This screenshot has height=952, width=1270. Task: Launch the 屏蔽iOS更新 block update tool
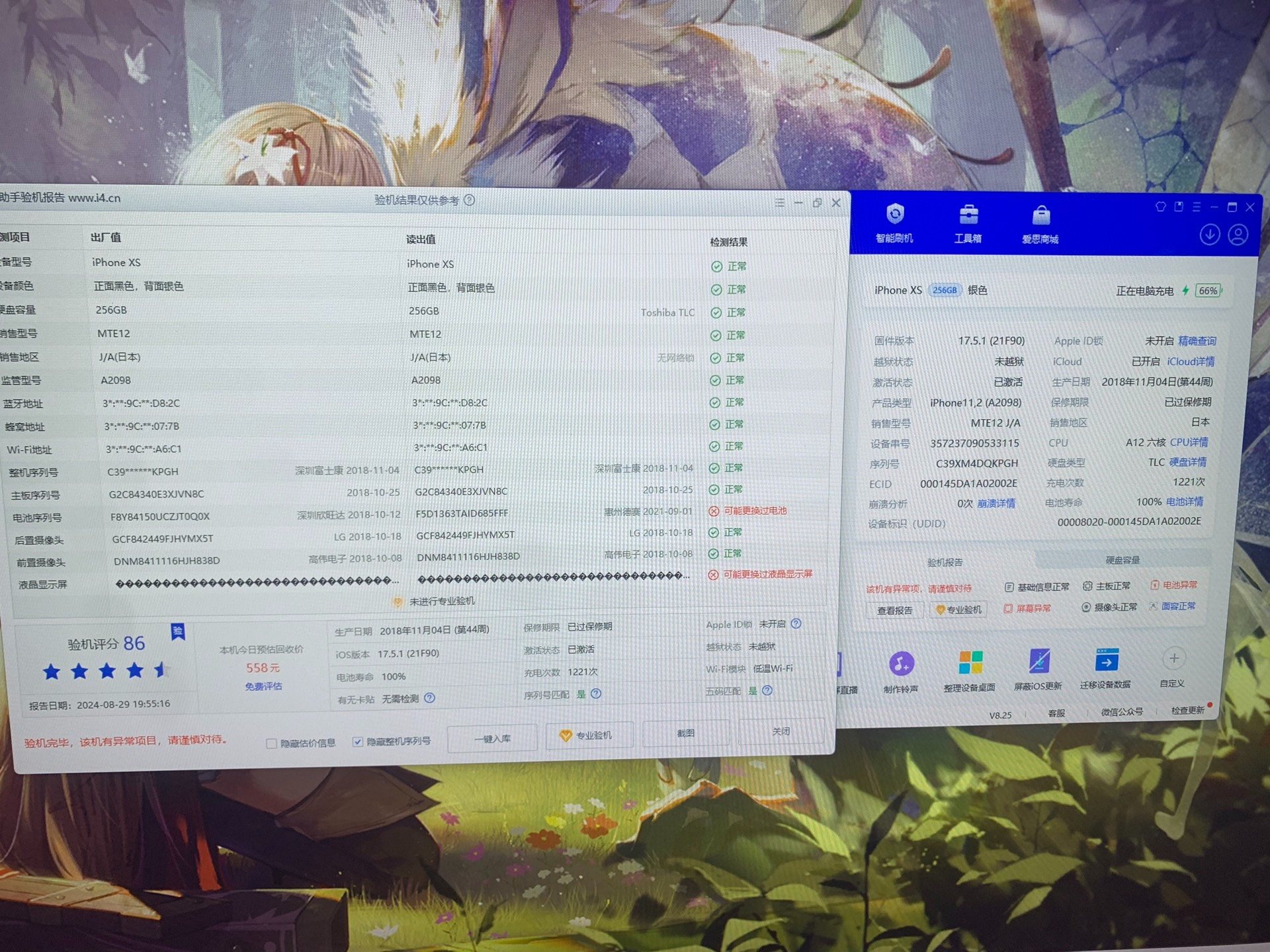click(1038, 670)
